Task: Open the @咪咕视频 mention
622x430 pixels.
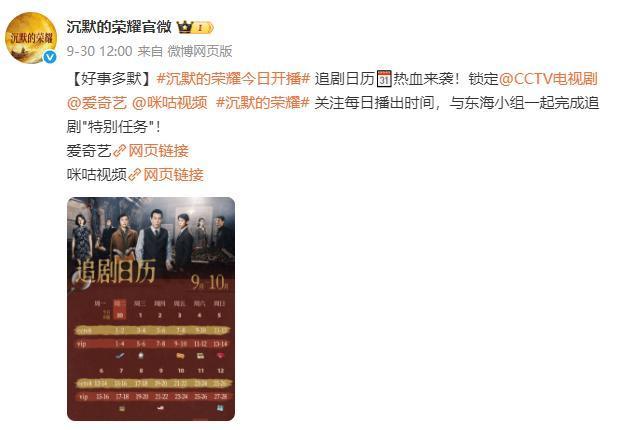Action: click(x=170, y=103)
